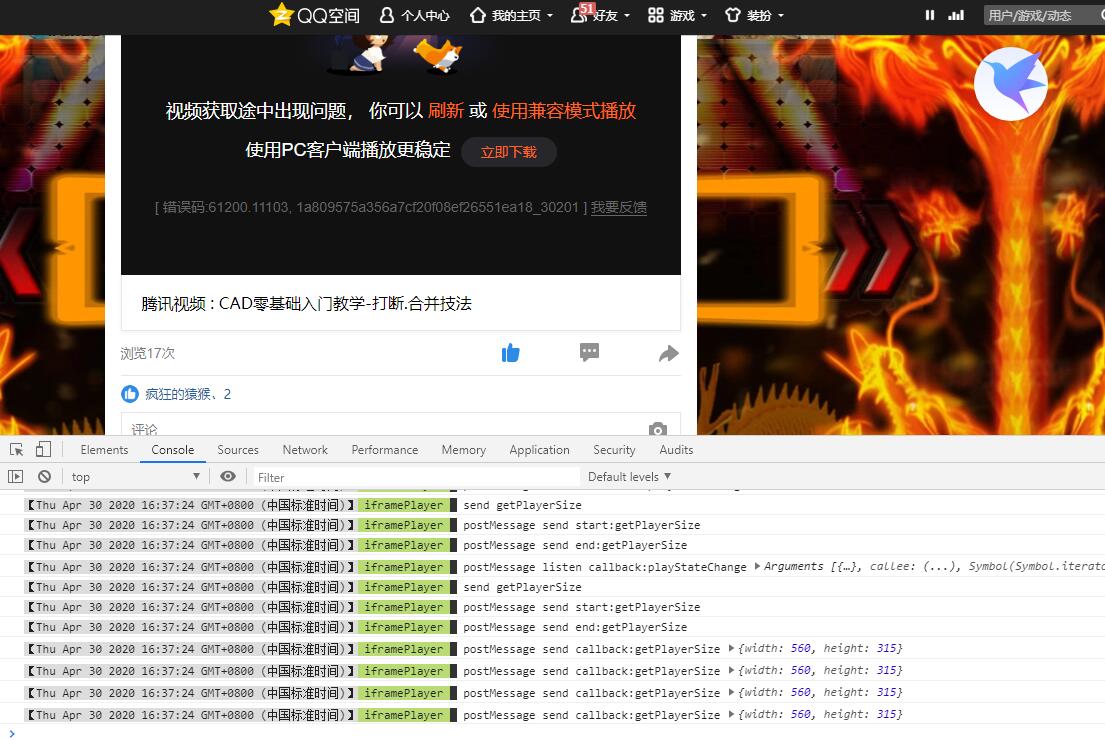The image size is (1105, 740).
Task: Click the camera icon in comment box
Action: pyautogui.click(x=658, y=428)
